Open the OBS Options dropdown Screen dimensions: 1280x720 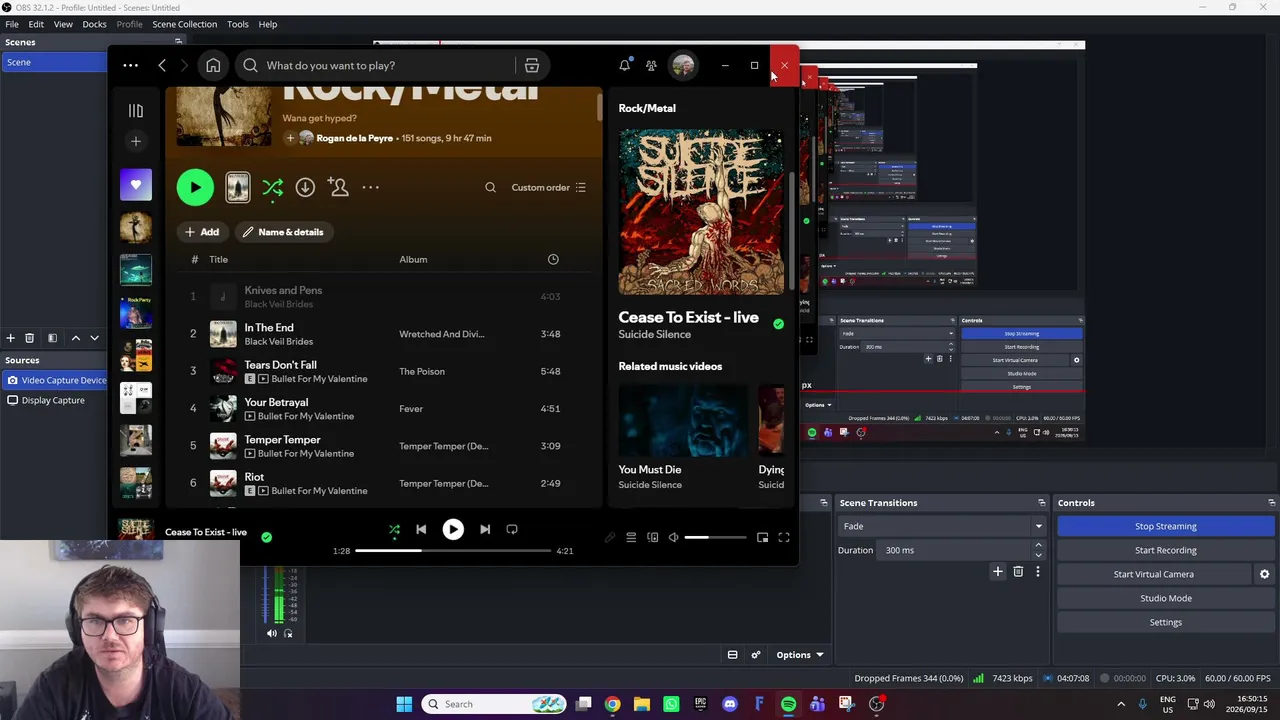[800, 655]
